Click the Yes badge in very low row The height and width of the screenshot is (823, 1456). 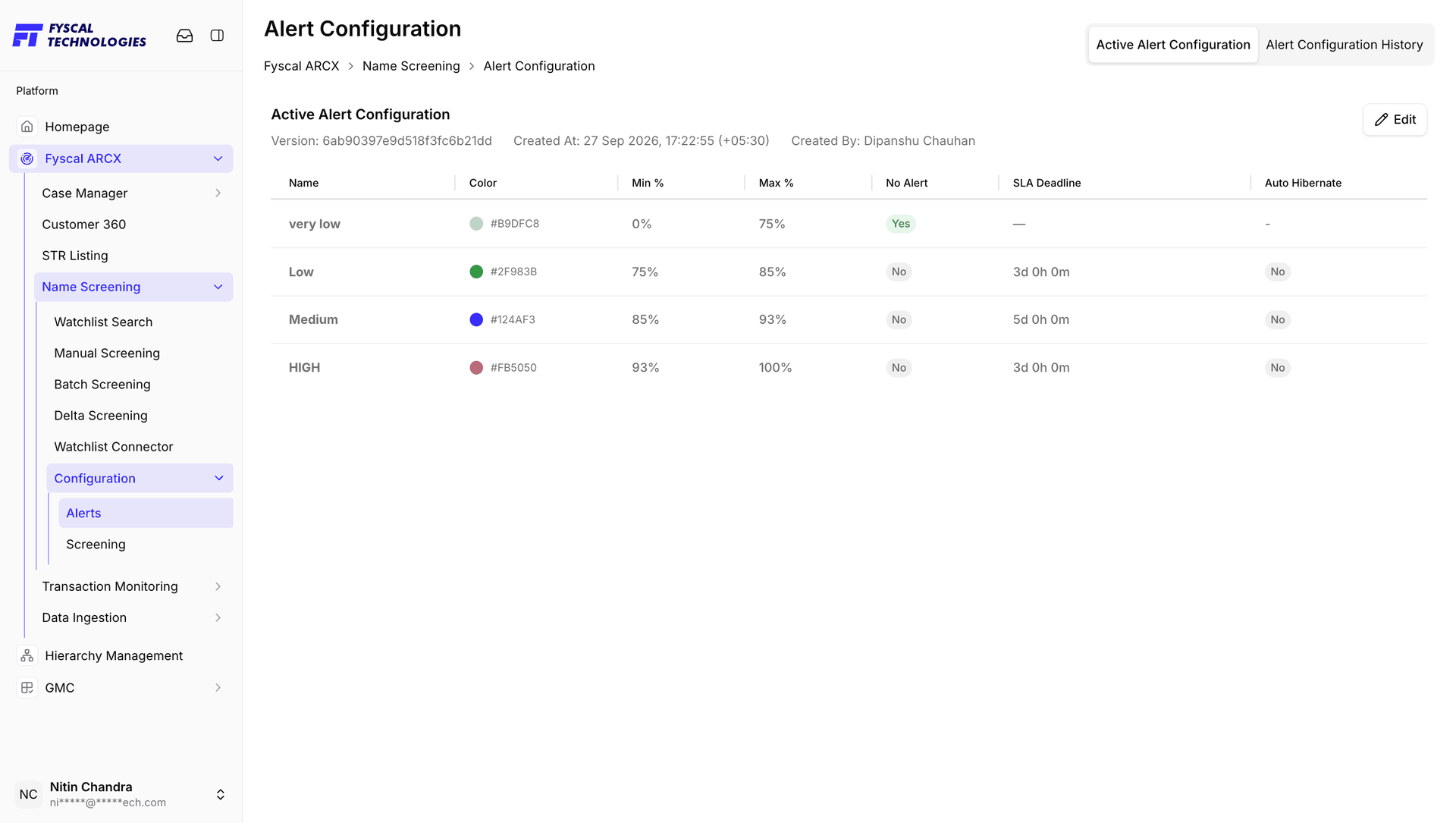901,224
